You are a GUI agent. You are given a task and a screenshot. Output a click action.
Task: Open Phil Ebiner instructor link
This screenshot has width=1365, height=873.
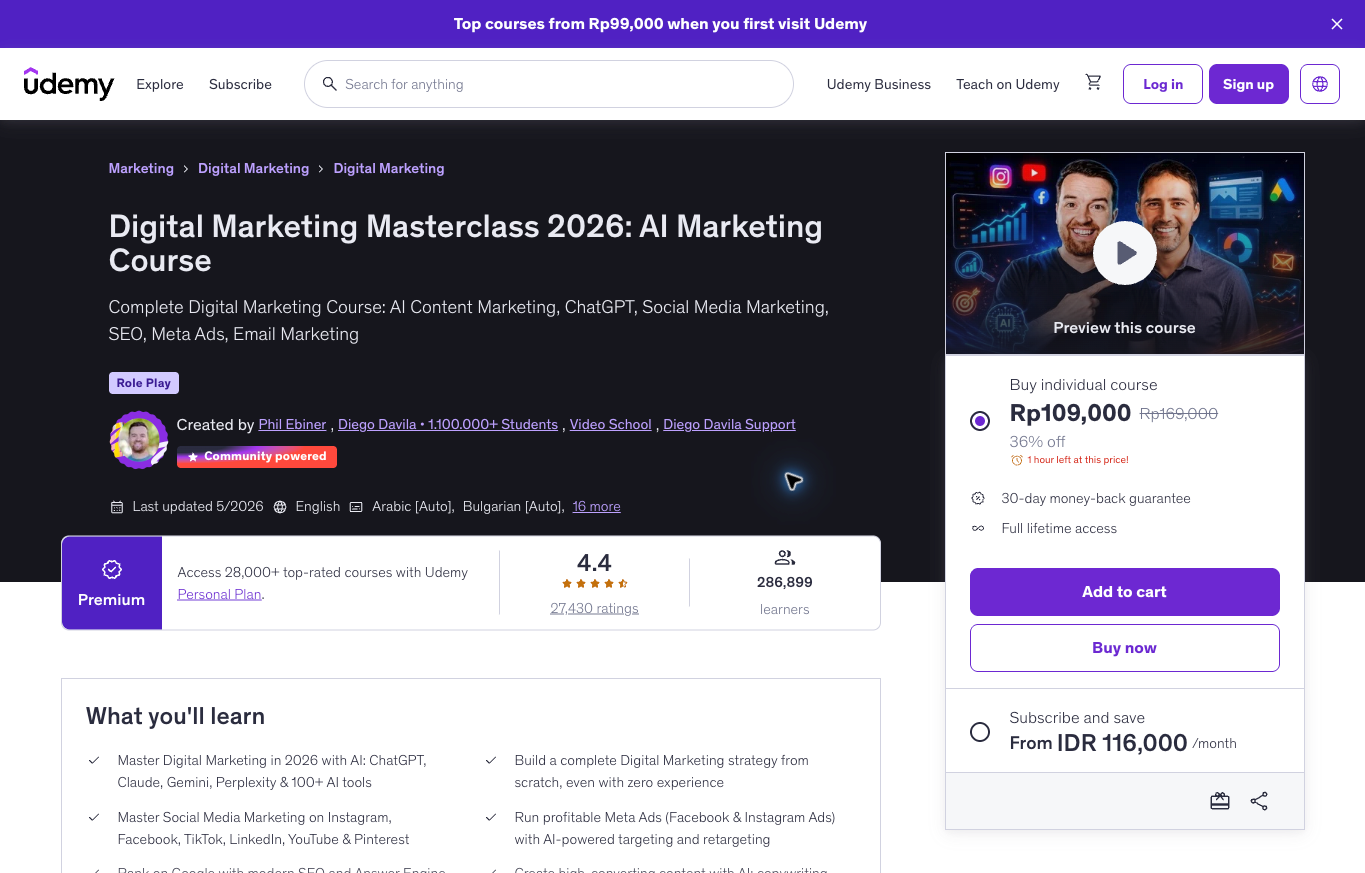coord(292,424)
